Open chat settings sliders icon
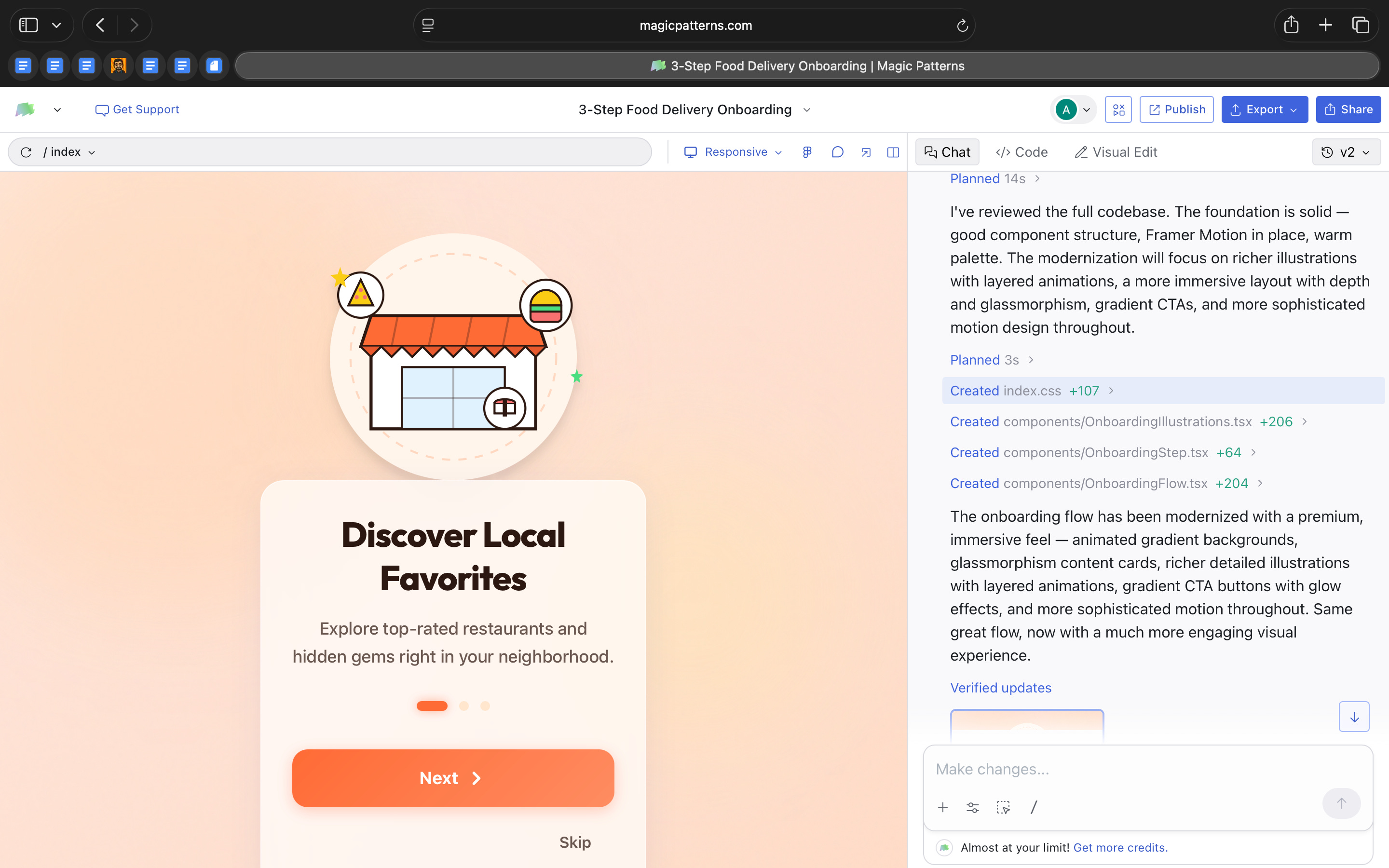This screenshot has width=1389, height=868. (972, 807)
